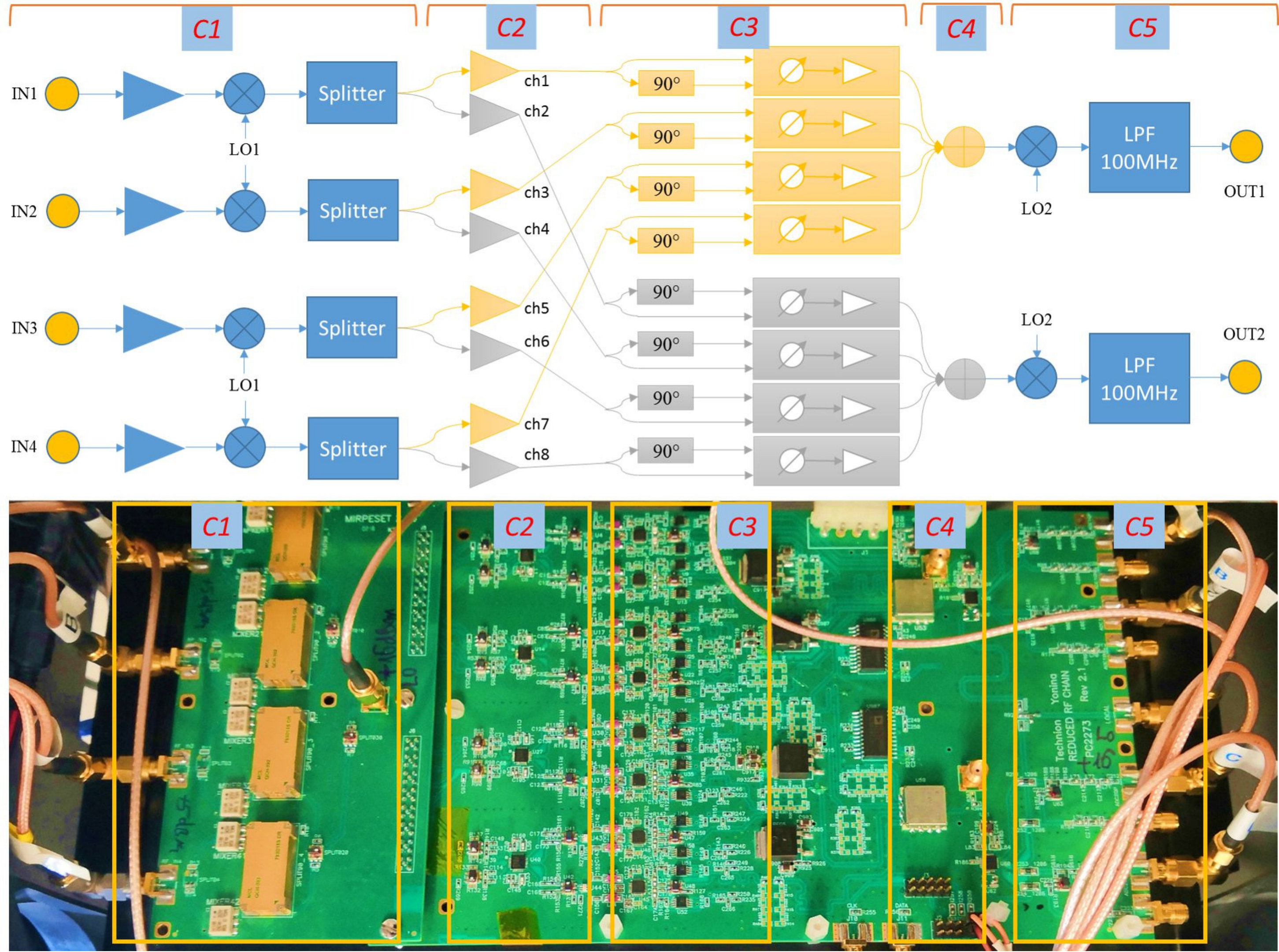1279x952 pixels.
Task: Click the topmost orange 90° block
Action: pos(666,84)
